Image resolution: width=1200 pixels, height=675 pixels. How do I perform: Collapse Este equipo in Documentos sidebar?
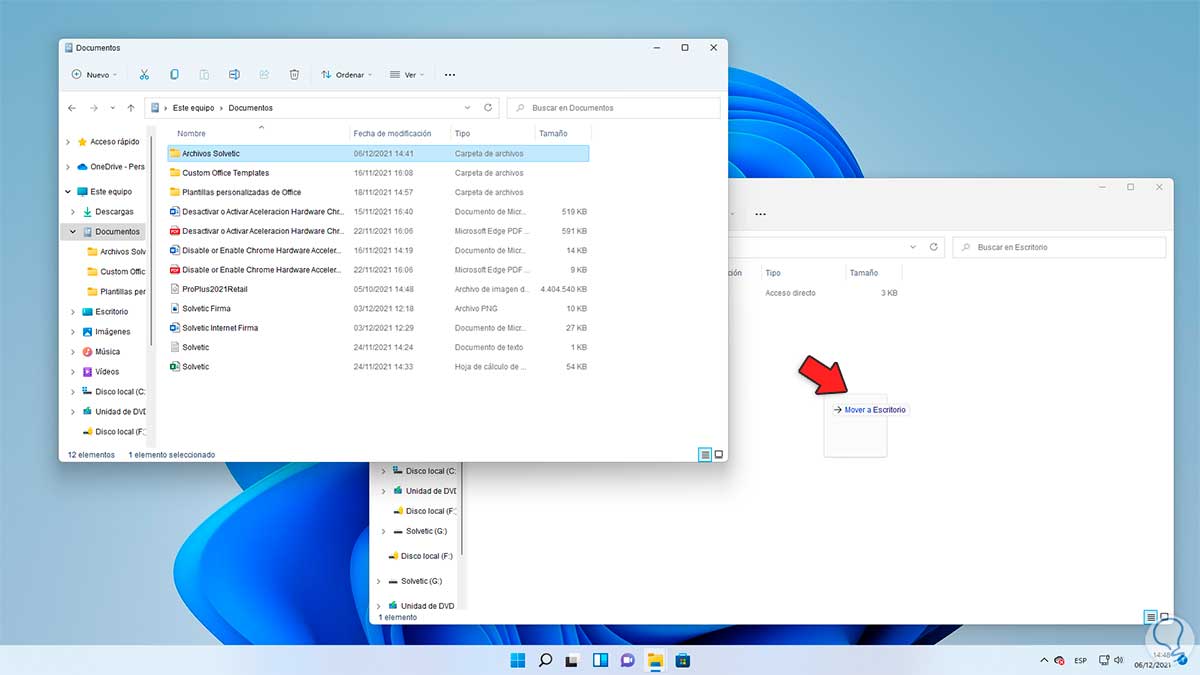pyautogui.click(x=69, y=192)
